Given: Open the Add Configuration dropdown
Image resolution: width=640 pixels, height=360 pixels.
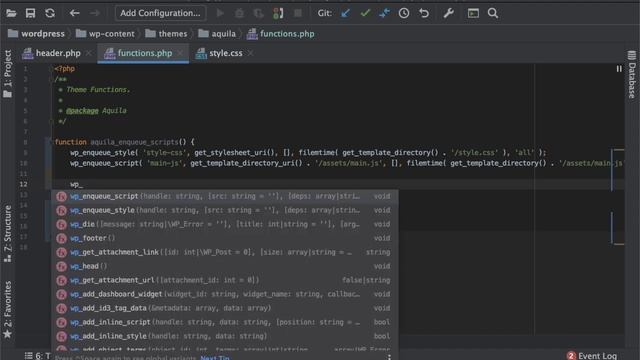Looking at the screenshot, I should point(160,13).
